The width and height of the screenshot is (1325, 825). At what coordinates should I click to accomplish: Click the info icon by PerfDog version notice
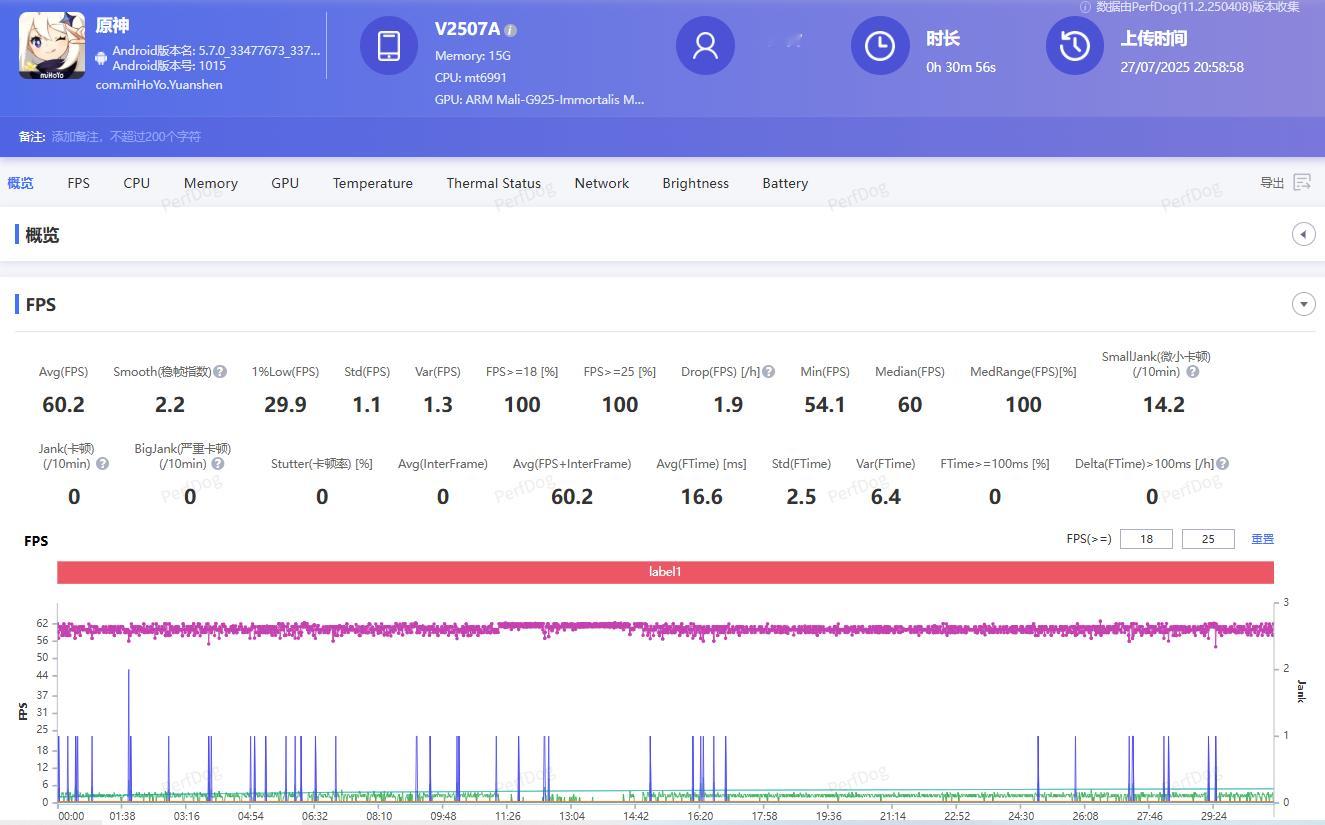[1085, 7]
